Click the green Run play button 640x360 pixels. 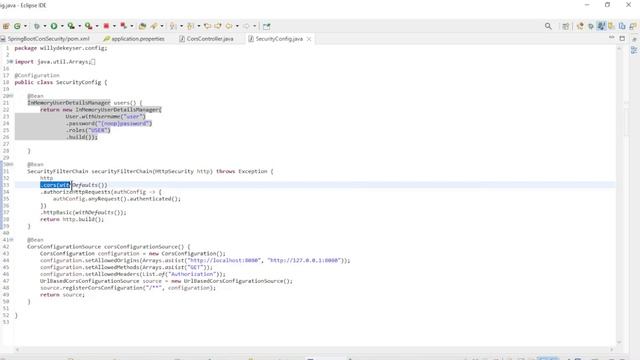click(x=54, y=26)
